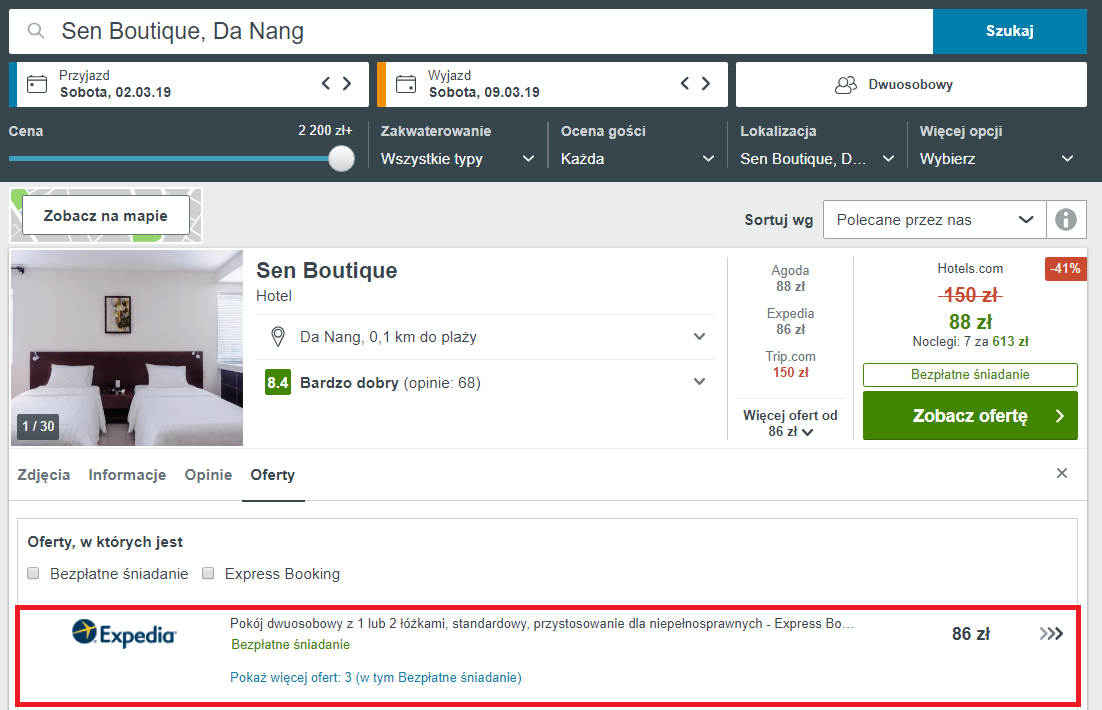
Task: Open the hotel room photo
Action: [x=127, y=348]
